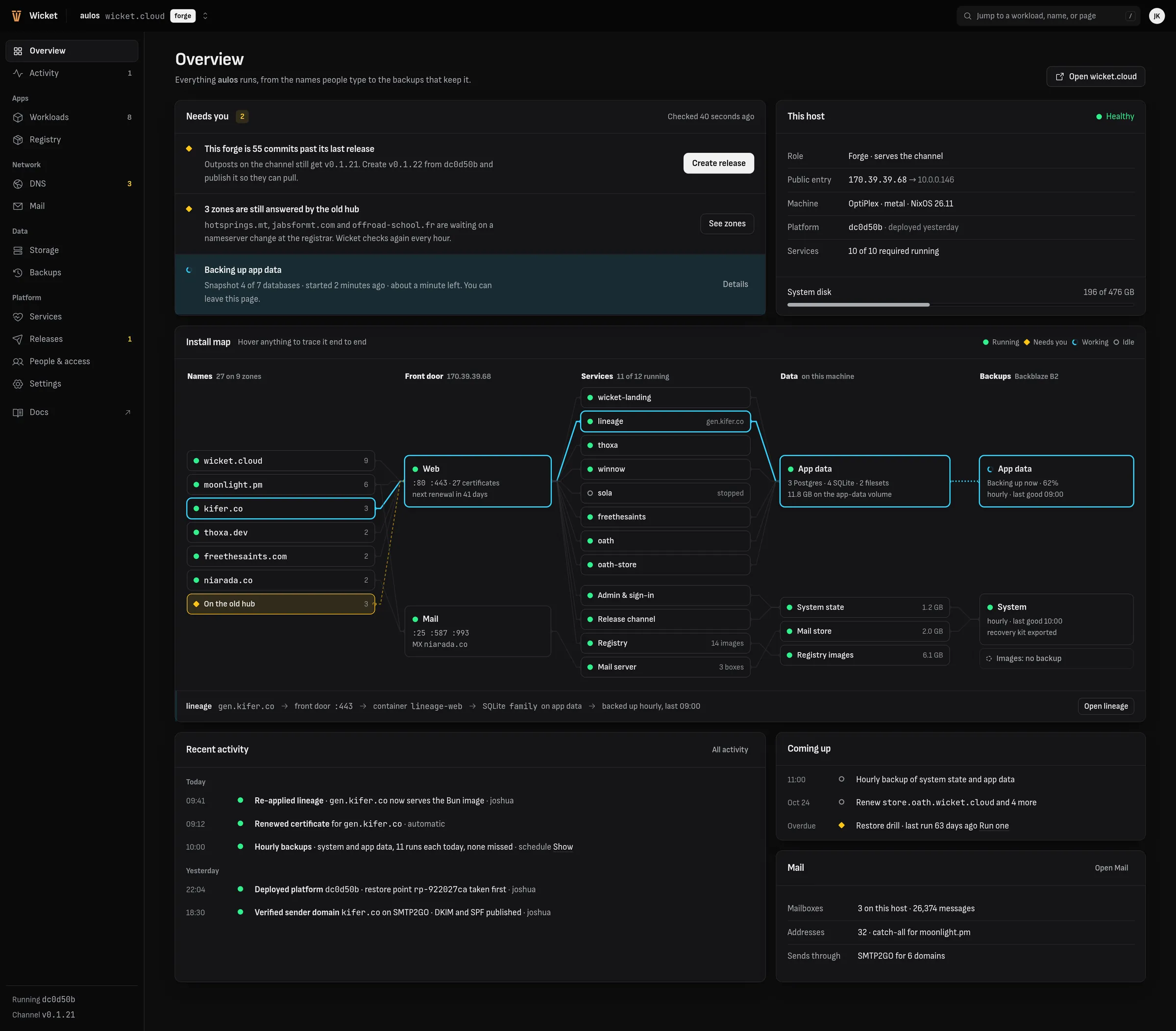Click the Registry images data node
The height and width of the screenshot is (1031, 1176).
click(864, 655)
